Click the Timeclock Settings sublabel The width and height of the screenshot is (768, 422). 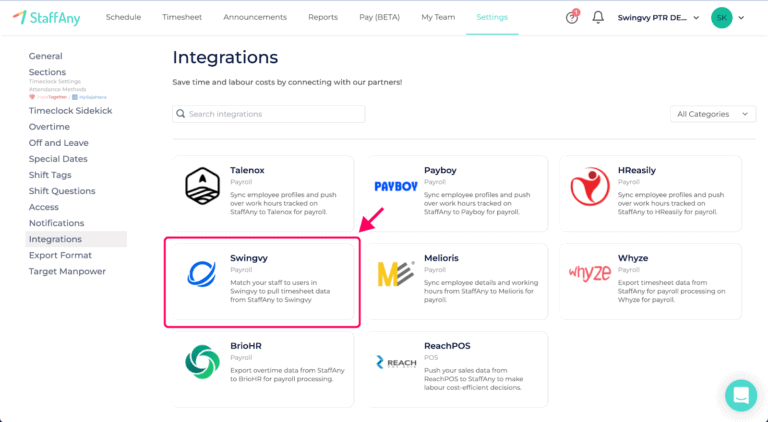coord(55,81)
